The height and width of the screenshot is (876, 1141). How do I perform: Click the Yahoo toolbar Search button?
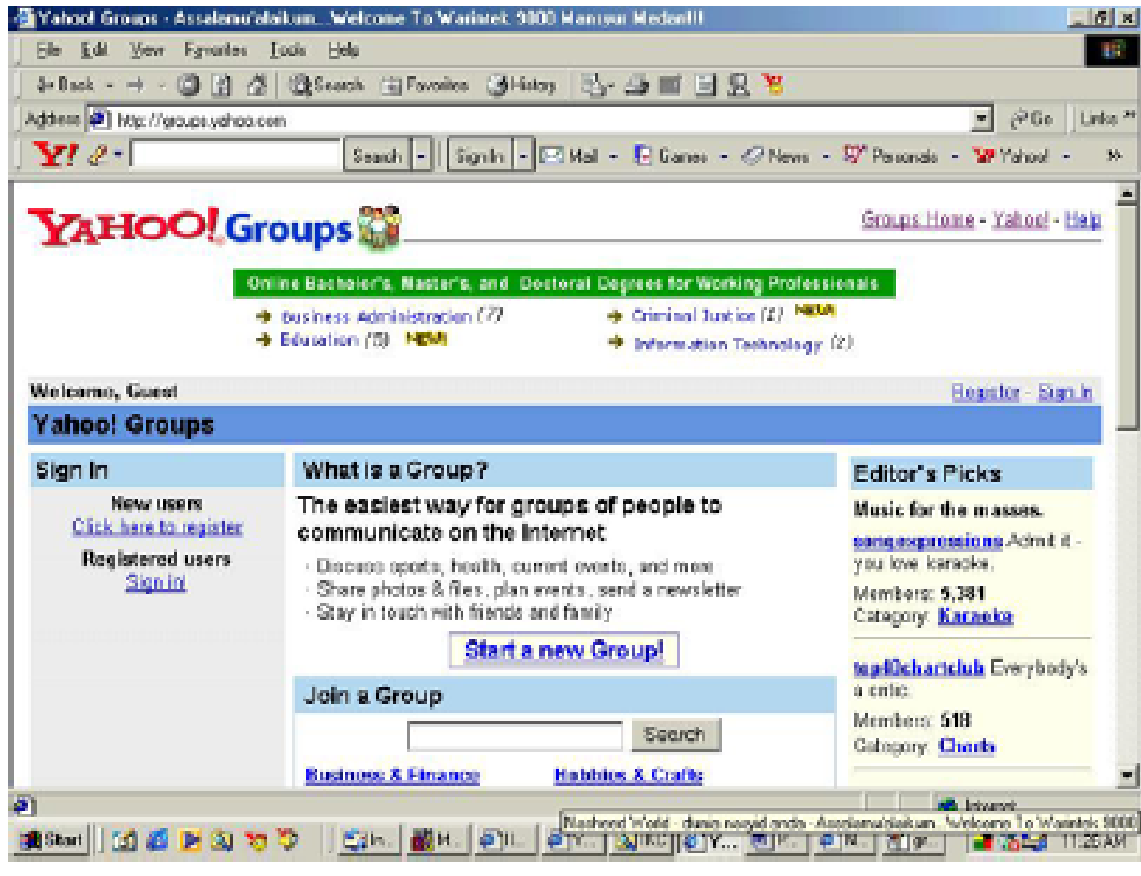[378, 155]
